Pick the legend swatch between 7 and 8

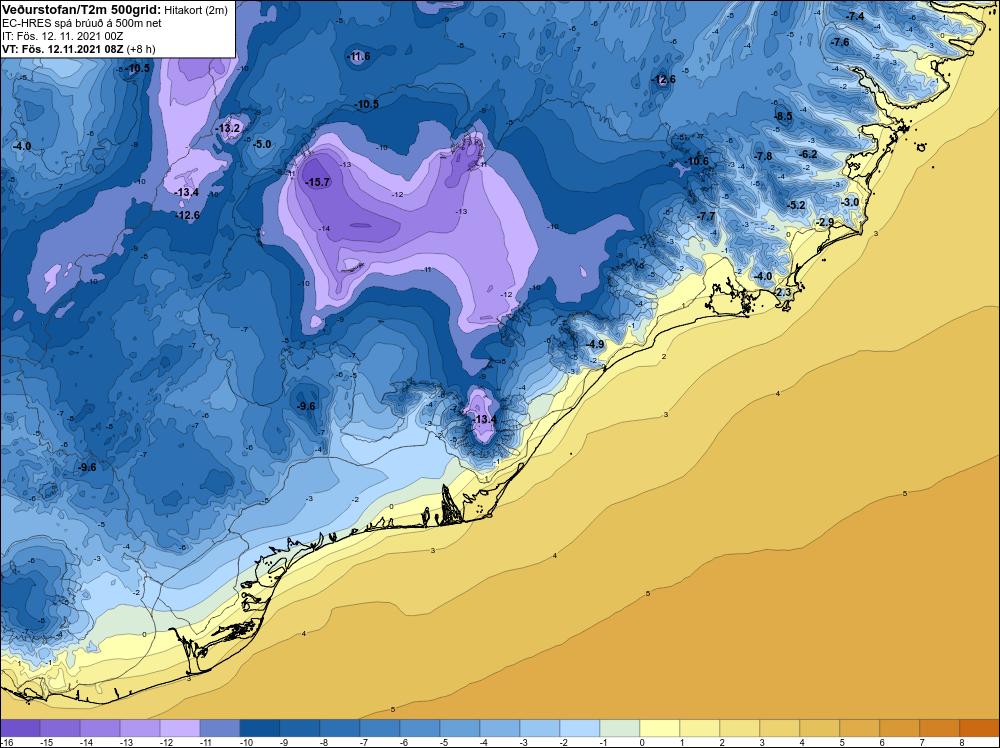[940, 728]
